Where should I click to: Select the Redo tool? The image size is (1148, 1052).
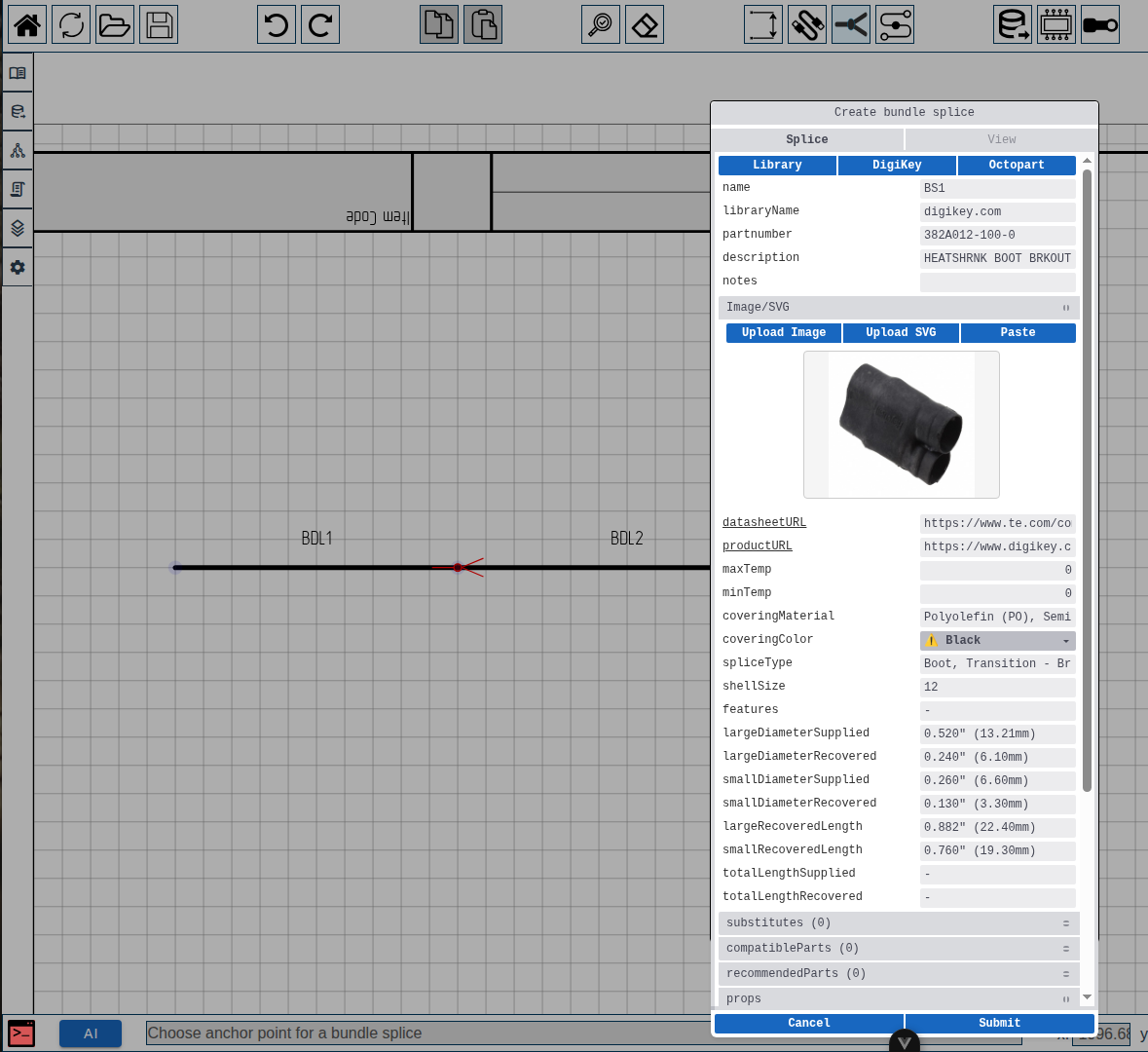[319, 24]
